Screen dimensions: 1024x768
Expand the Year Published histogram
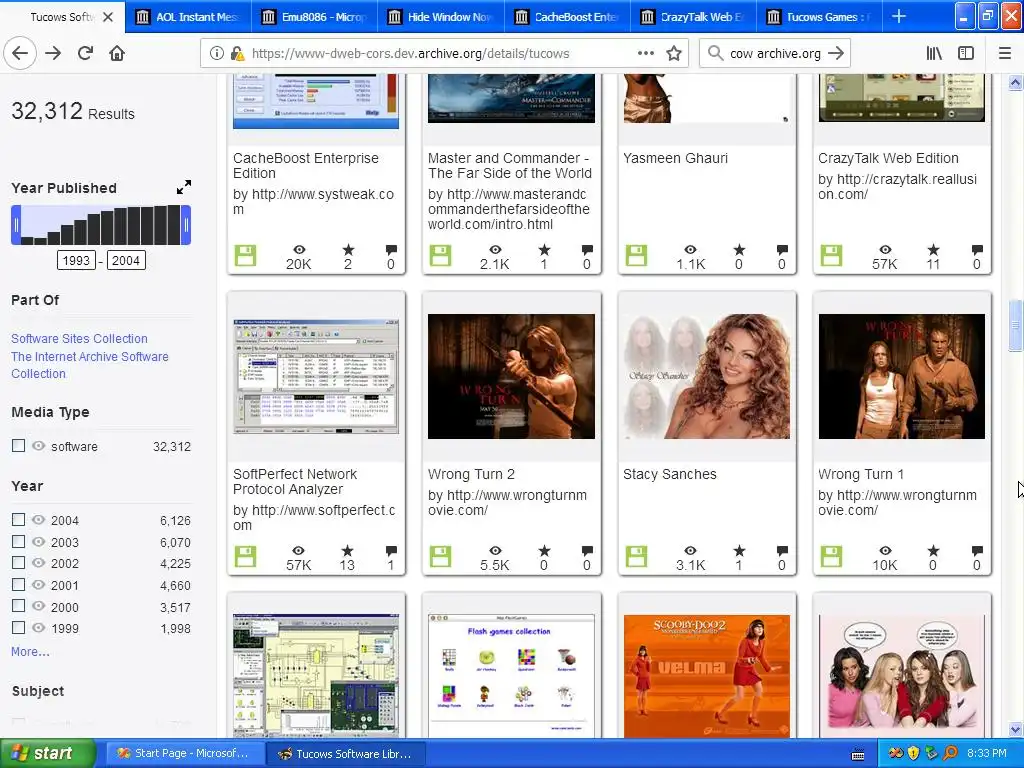pyautogui.click(x=184, y=187)
